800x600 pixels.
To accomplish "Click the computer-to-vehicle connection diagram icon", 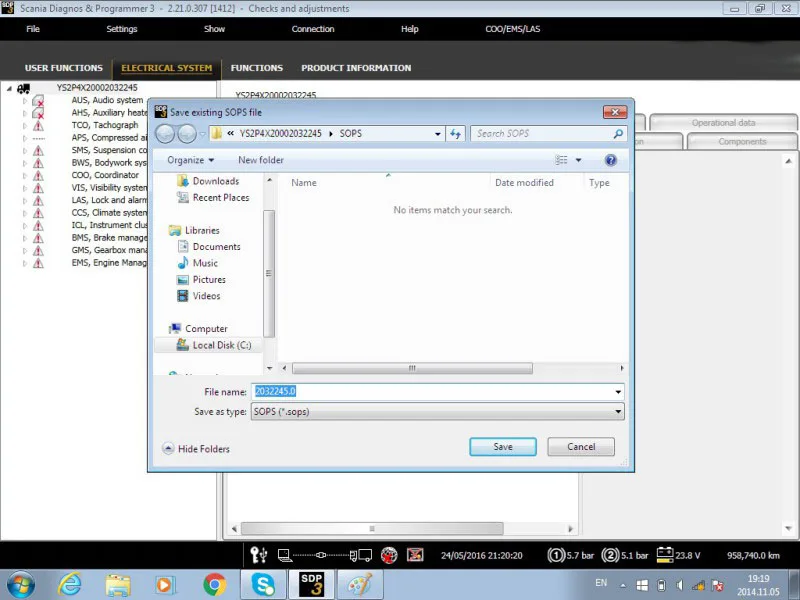I will coord(324,555).
